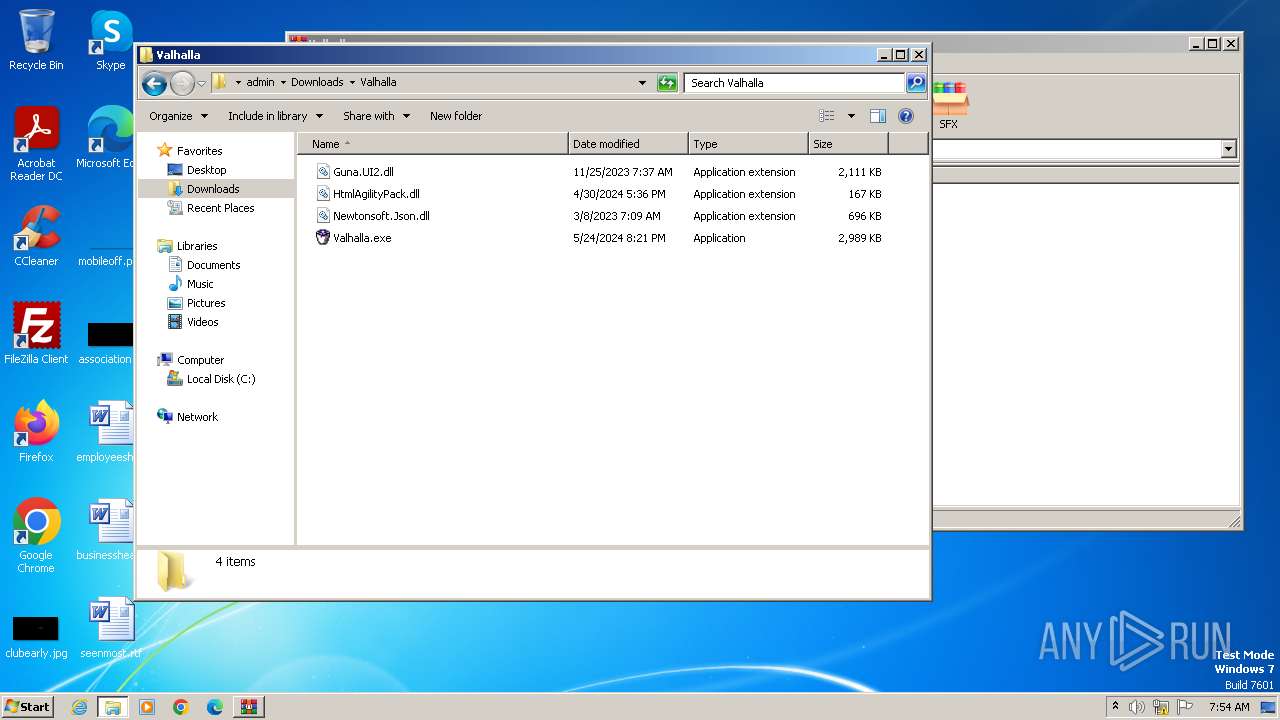Click the WinRAR taskbar icon
1280x720 pixels.
pos(249,707)
